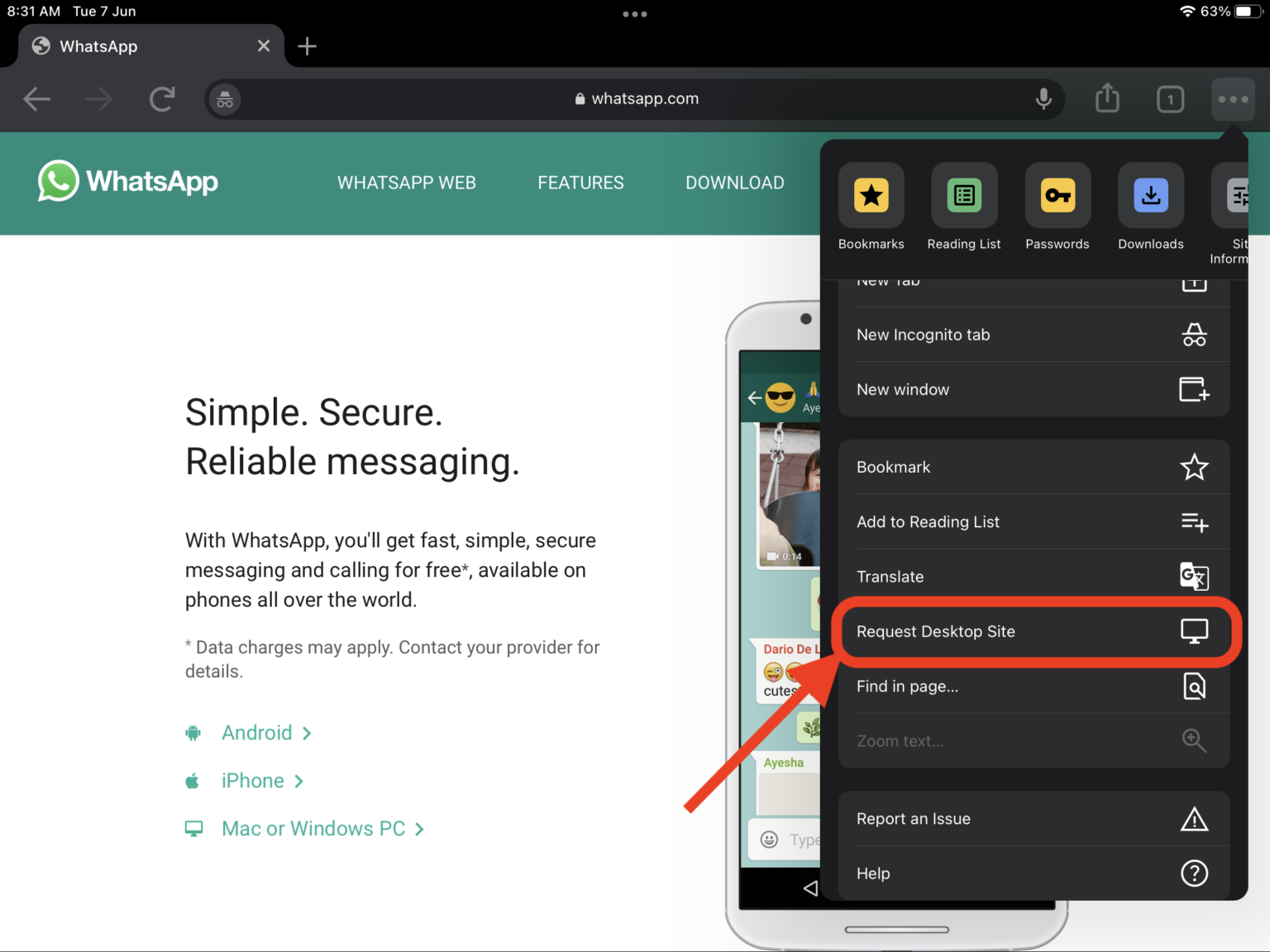This screenshot has width=1270, height=952.
Task: Reload the page with refresh icon
Action: (x=162, y=99)
